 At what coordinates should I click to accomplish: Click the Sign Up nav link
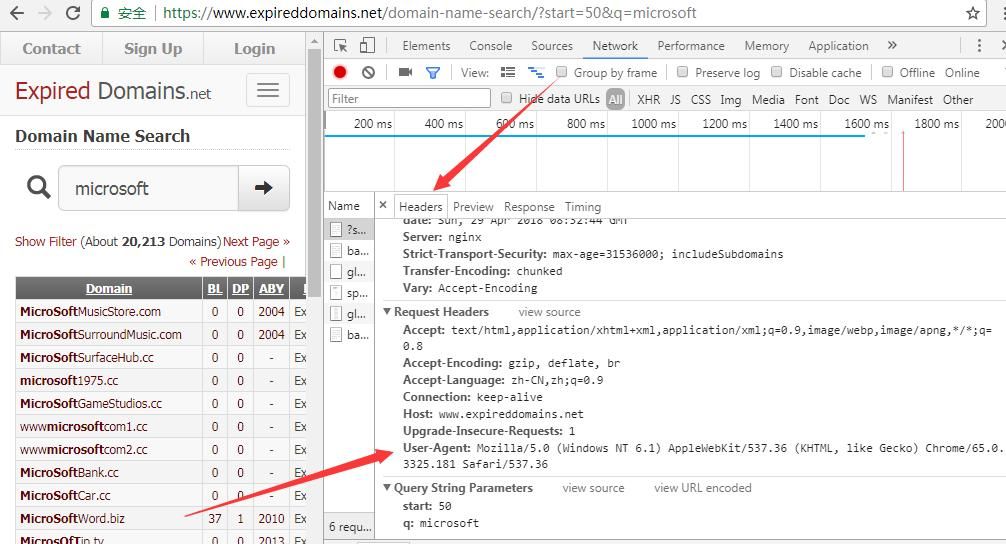tap(153, 49)
